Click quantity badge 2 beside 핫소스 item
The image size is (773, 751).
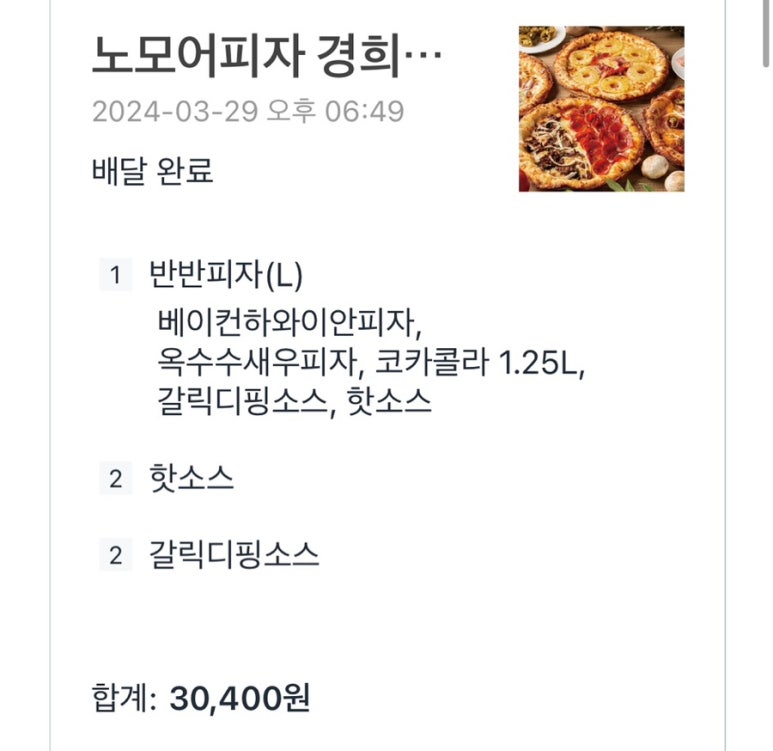pyautogui.click(x=116, y=479)
